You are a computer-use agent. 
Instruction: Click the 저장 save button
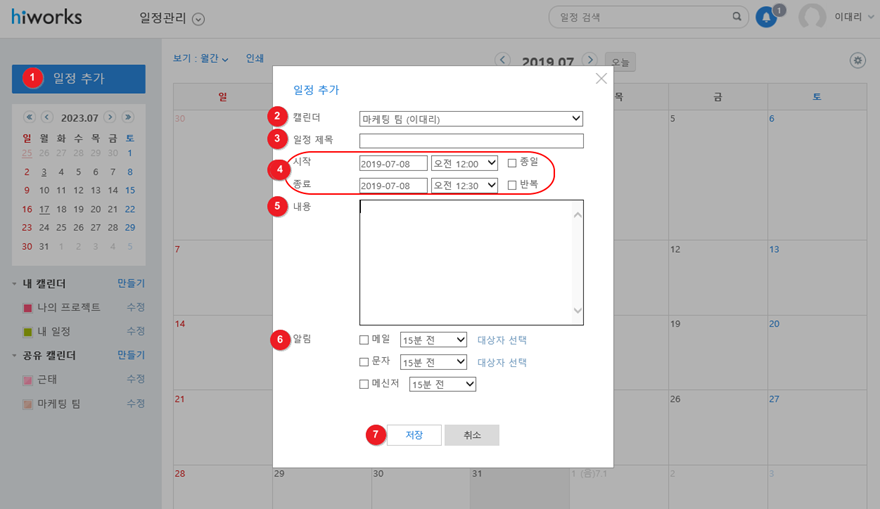[x=414, y=435]
